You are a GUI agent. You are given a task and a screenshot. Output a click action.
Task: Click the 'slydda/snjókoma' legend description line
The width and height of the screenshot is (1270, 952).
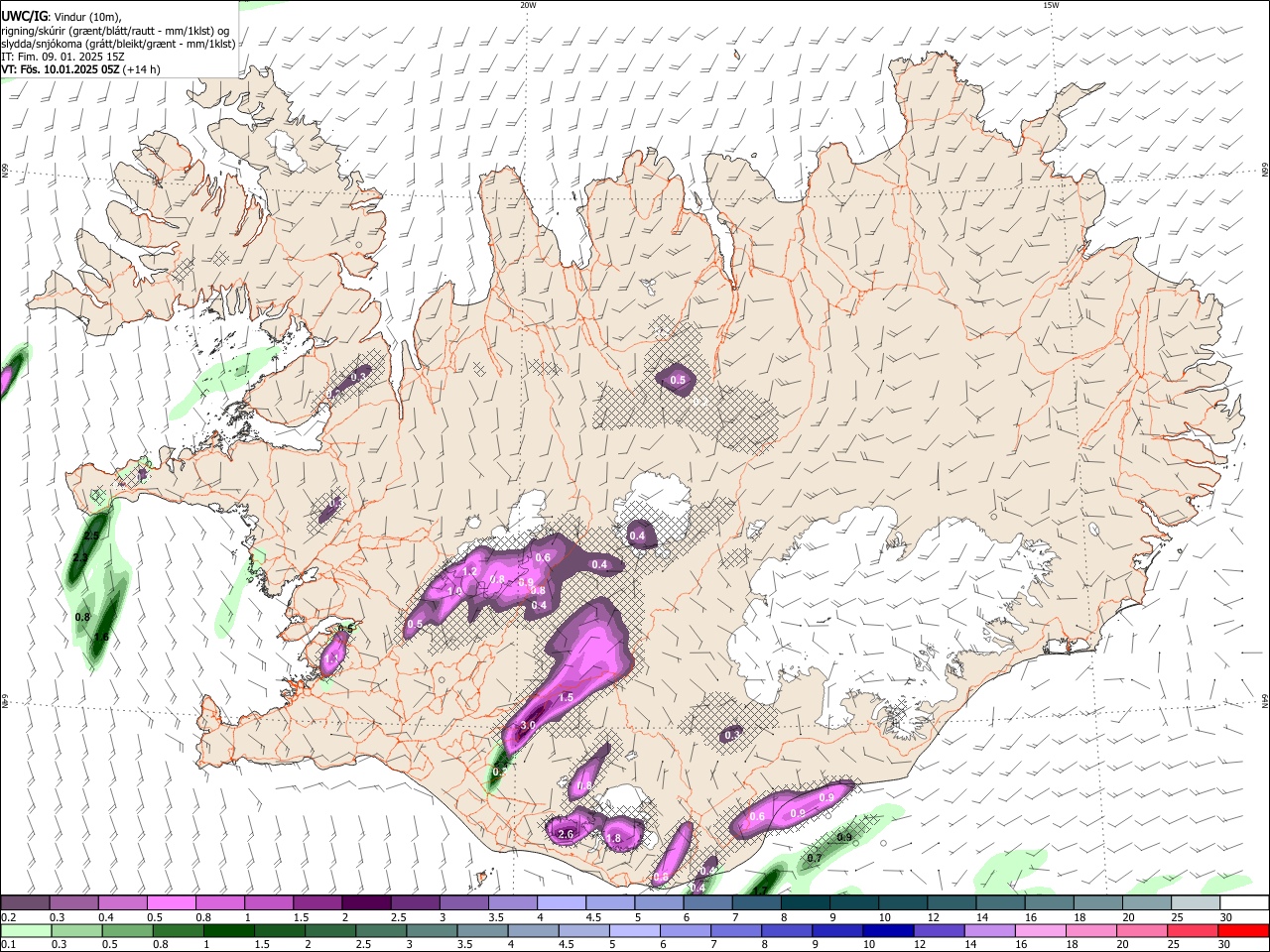click(x=118, y=44)
